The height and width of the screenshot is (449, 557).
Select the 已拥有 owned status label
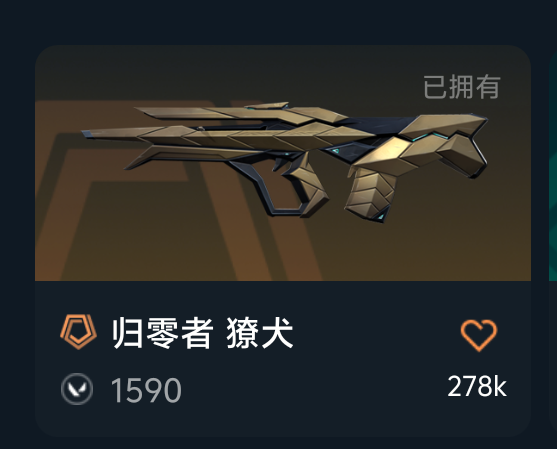tap(461, 87)
